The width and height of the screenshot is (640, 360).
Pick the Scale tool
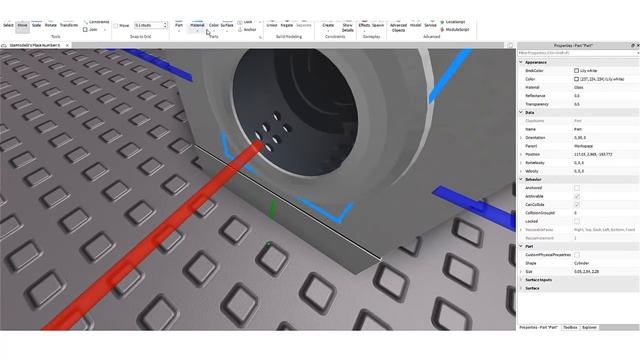click(x=36, y=25)
